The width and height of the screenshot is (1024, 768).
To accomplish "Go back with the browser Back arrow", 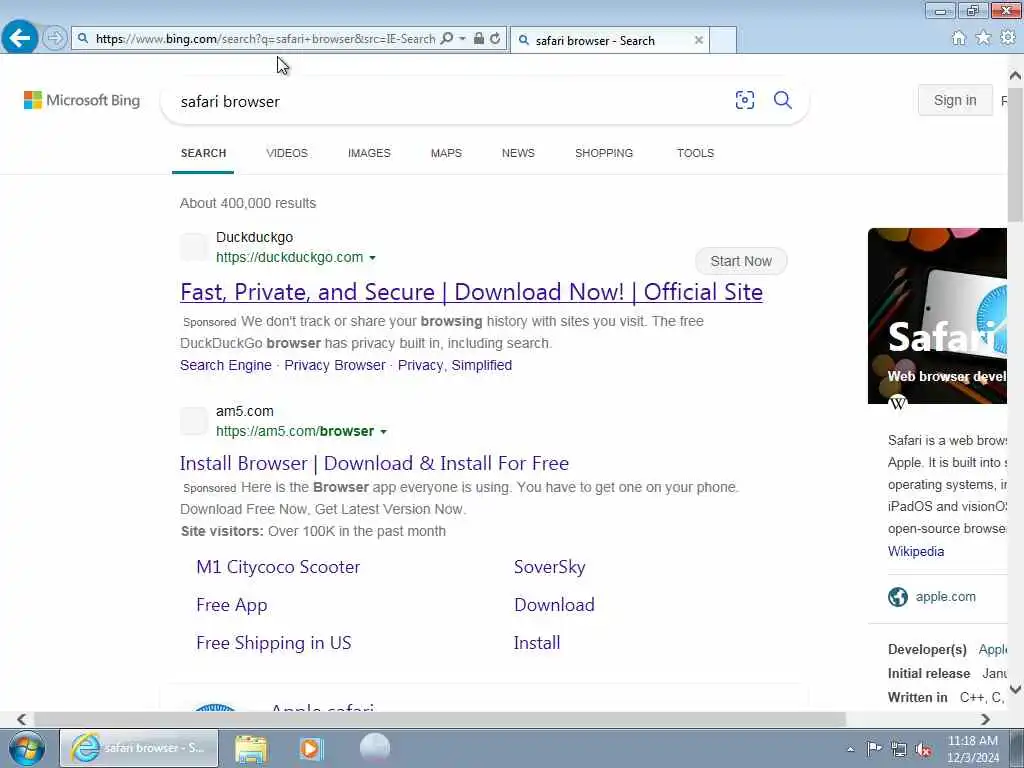I will click(x=20, y=38).
